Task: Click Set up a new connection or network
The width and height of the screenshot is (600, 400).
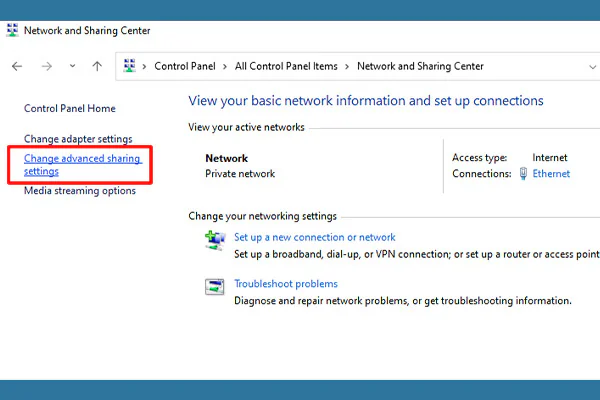Action: [x=315, y=237]
